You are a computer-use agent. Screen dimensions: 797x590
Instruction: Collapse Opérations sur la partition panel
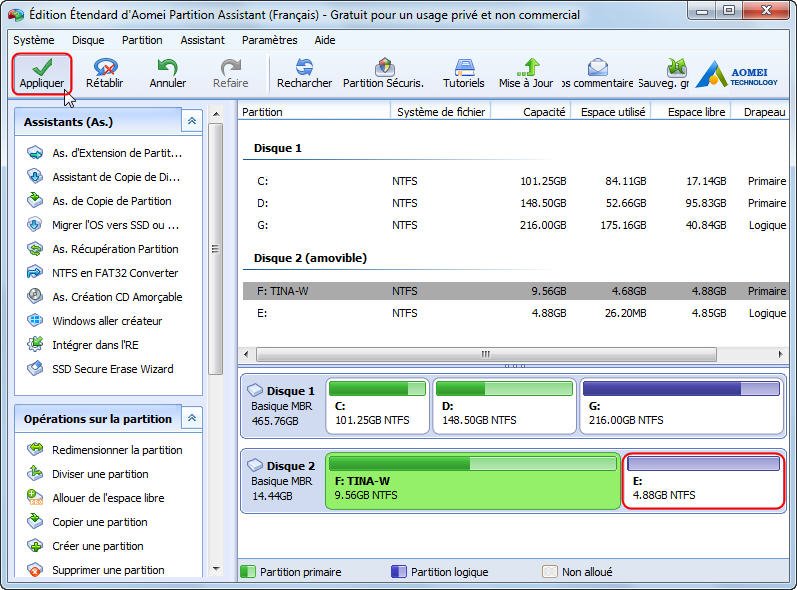(x=192, y=418)
